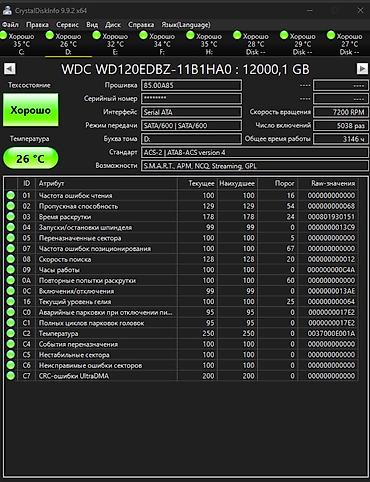Screen dimensions: 370x482
Task: Click the masked Серийный номер field
Action: [191, 99]
